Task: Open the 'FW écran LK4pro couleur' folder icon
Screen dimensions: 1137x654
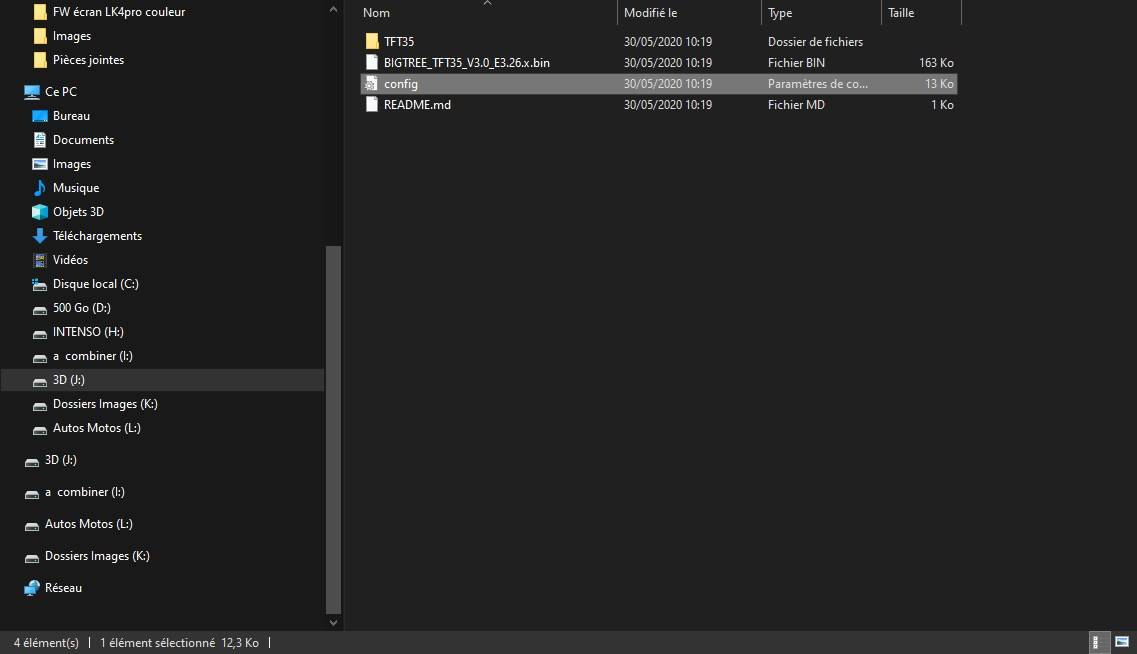Action: click(40, 12)
